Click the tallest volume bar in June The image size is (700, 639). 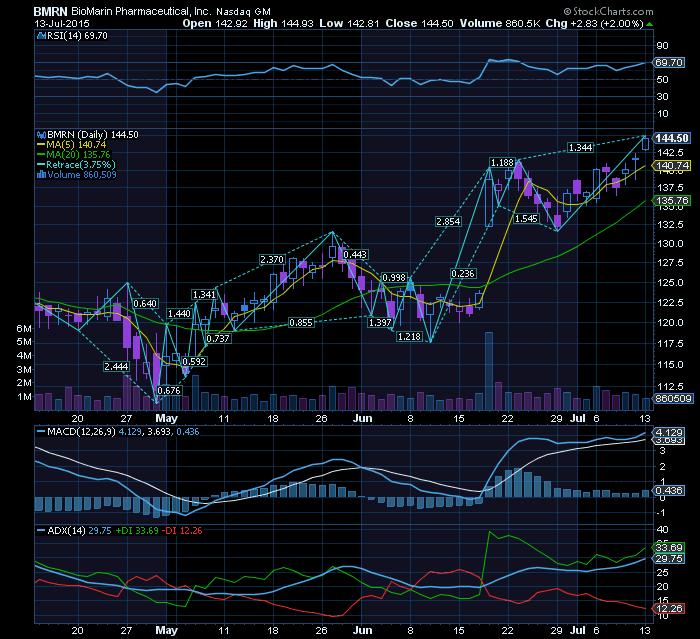point(489,371)
